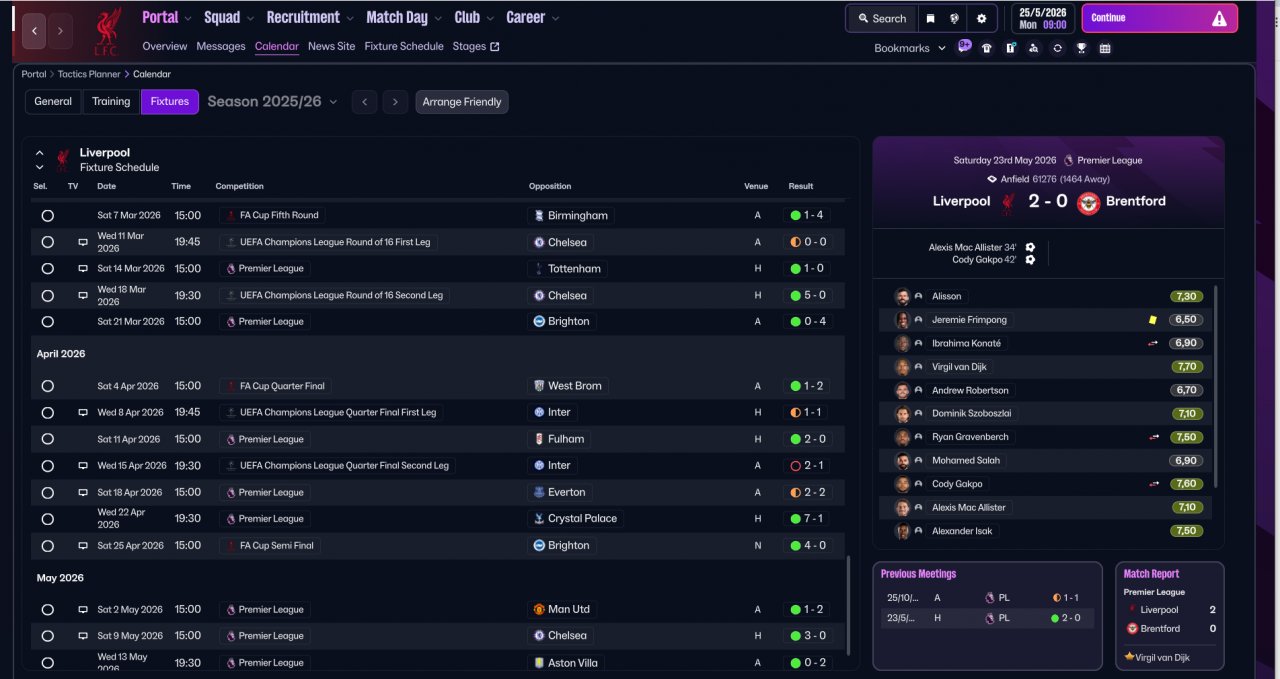Switch to the General tab
This screenshot has height=679, width=1280.
pyautogui.click(x=53, y=101)
